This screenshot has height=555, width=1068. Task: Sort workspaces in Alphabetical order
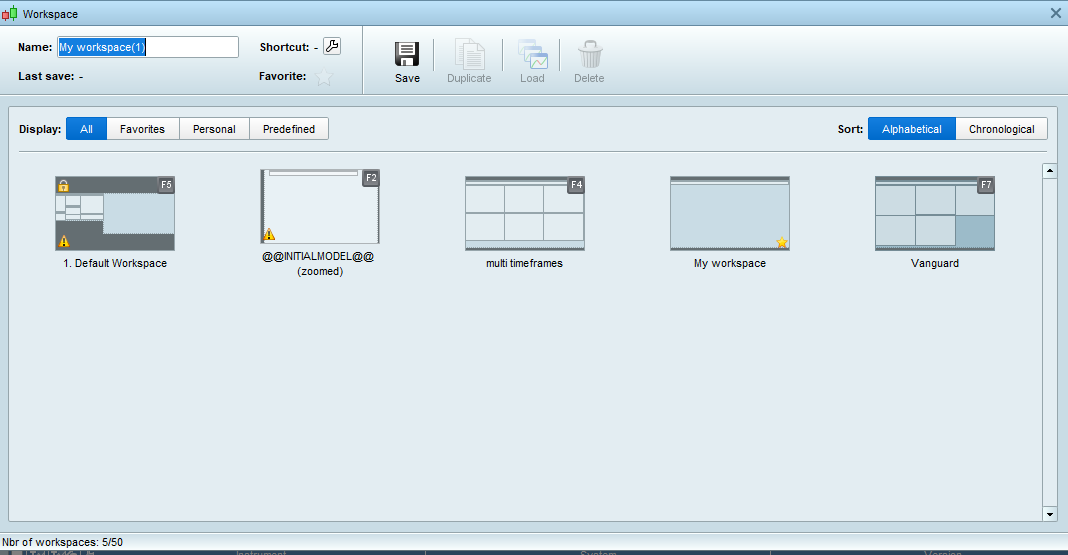coord(911,129)
